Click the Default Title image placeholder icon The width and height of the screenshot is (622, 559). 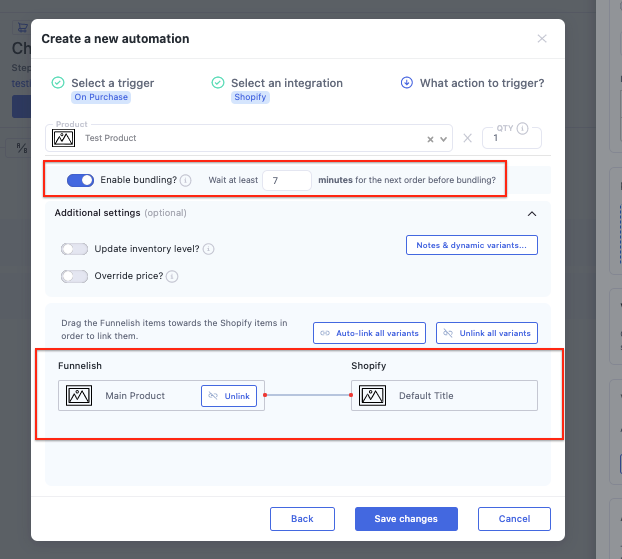(373, 396)
